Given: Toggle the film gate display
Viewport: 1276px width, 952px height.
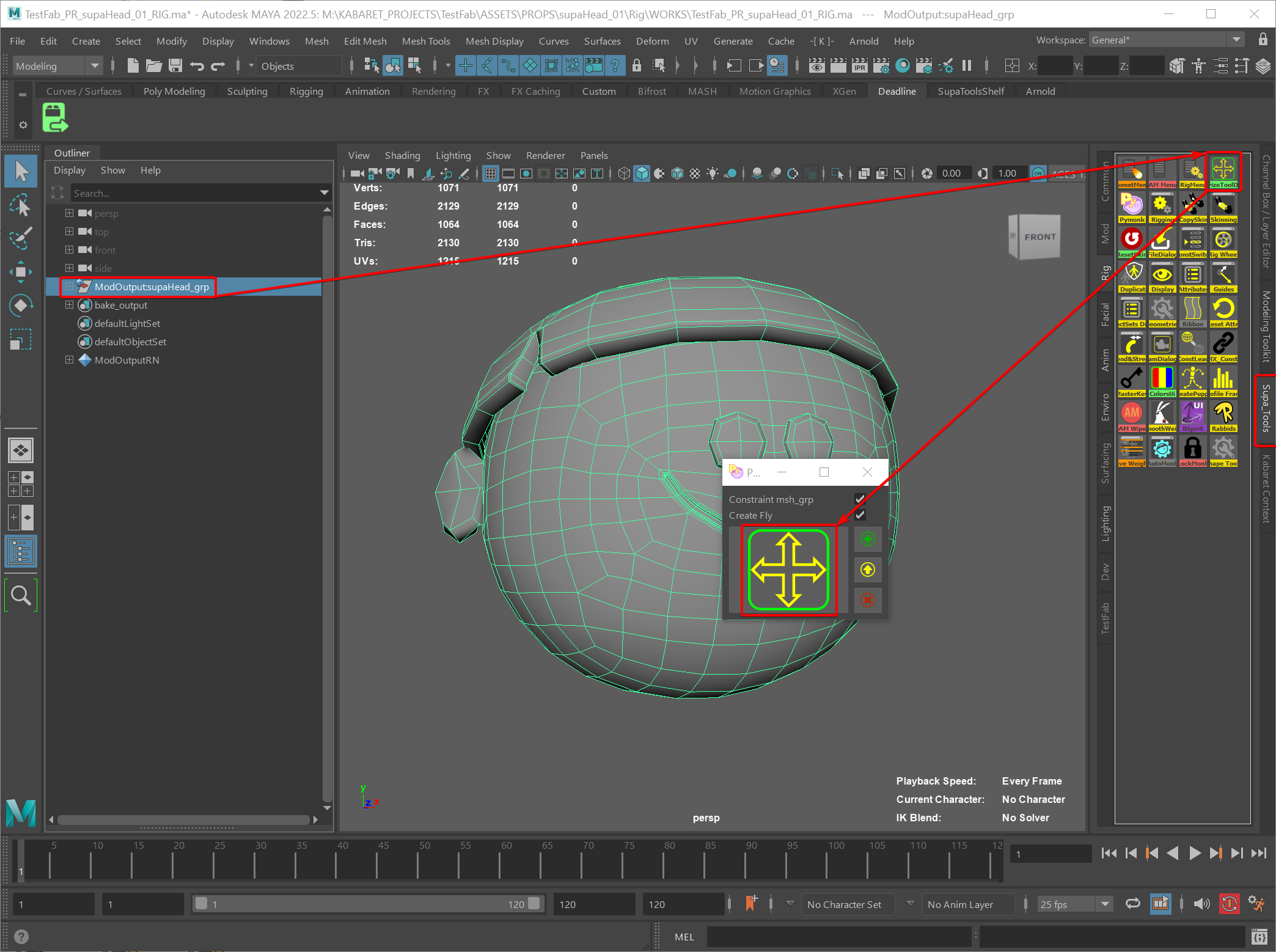Looking at the screenshot, I should tap(508, 174).
